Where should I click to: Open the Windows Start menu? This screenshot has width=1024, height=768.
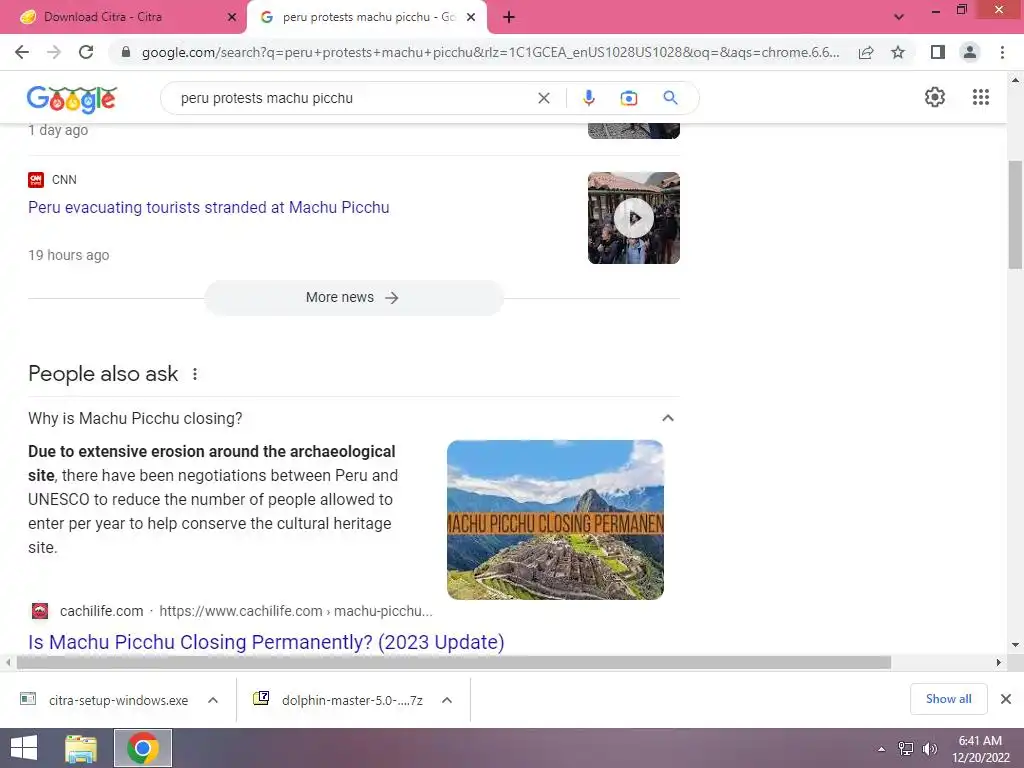[24, 748]
